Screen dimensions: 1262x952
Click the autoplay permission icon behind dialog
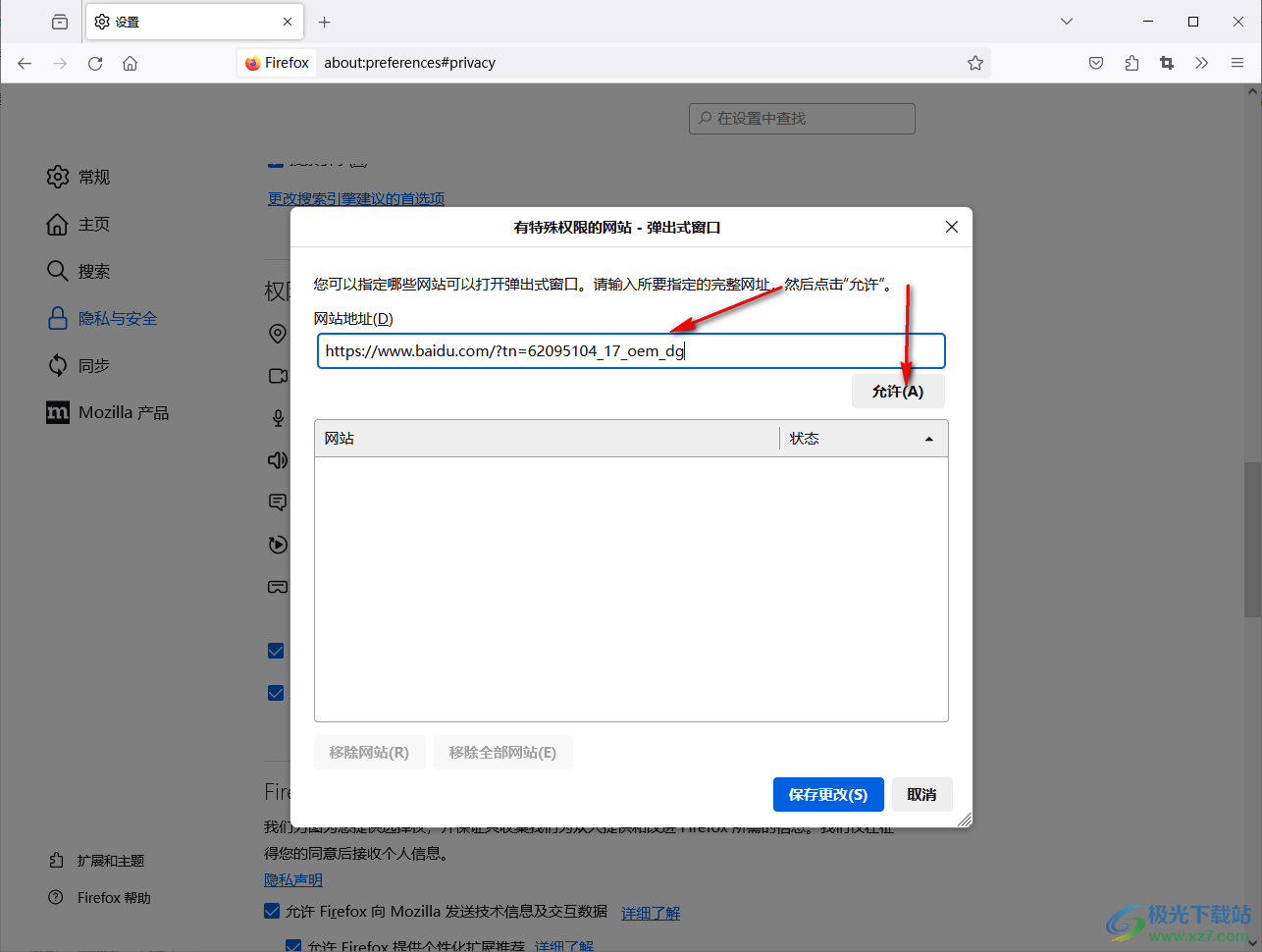pos(278,544)
